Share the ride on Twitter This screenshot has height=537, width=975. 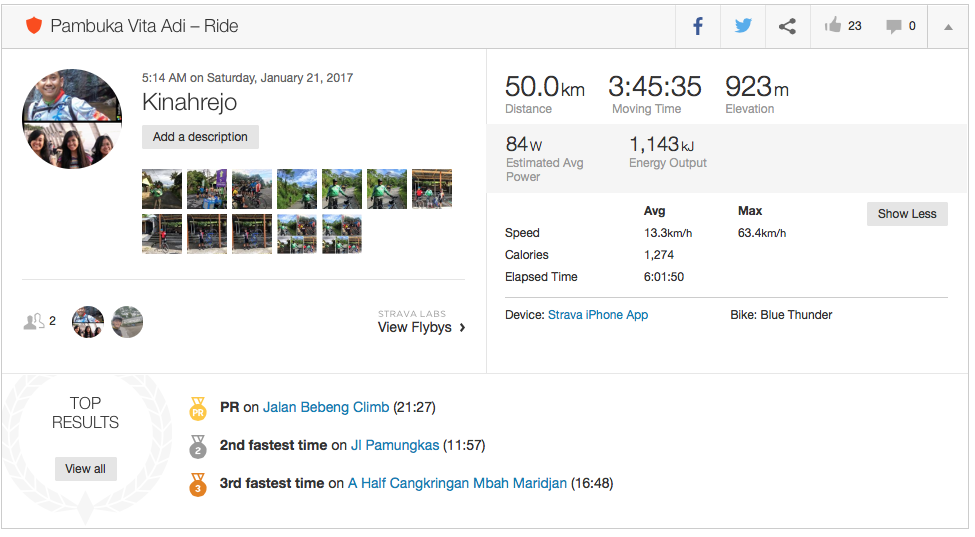click(x=743, y=26)
